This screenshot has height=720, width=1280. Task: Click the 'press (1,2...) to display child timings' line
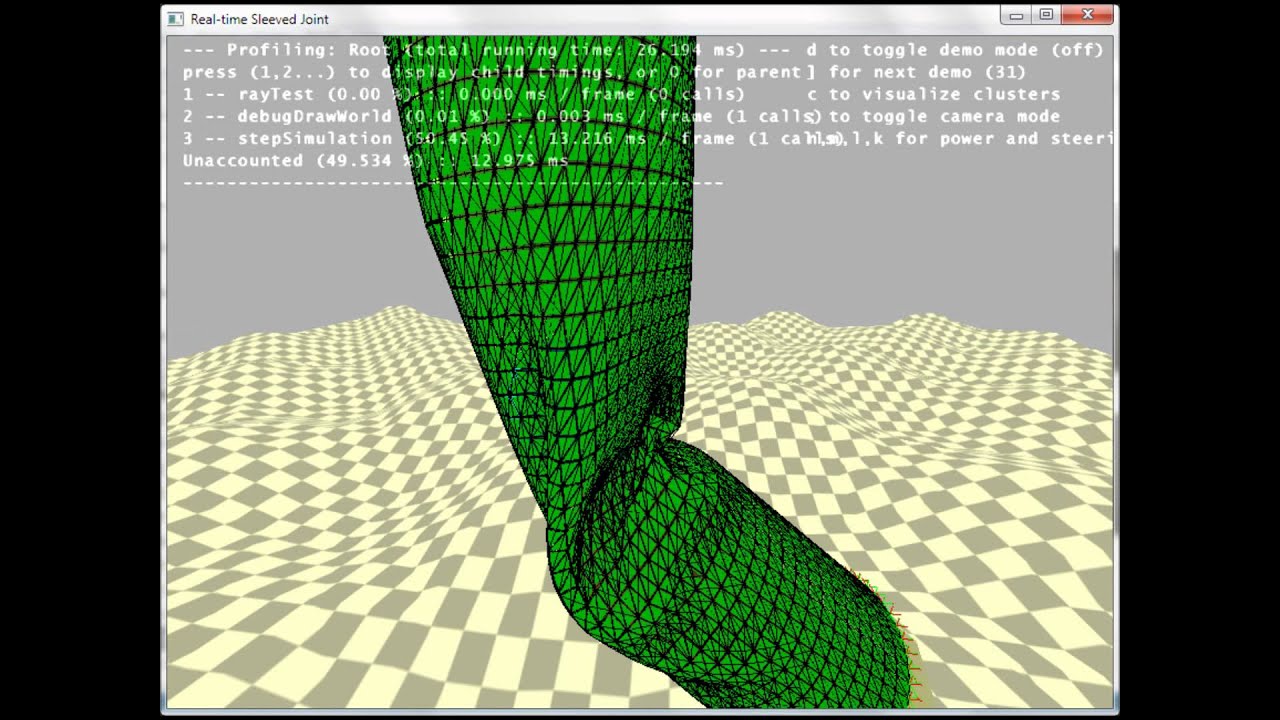492,72
